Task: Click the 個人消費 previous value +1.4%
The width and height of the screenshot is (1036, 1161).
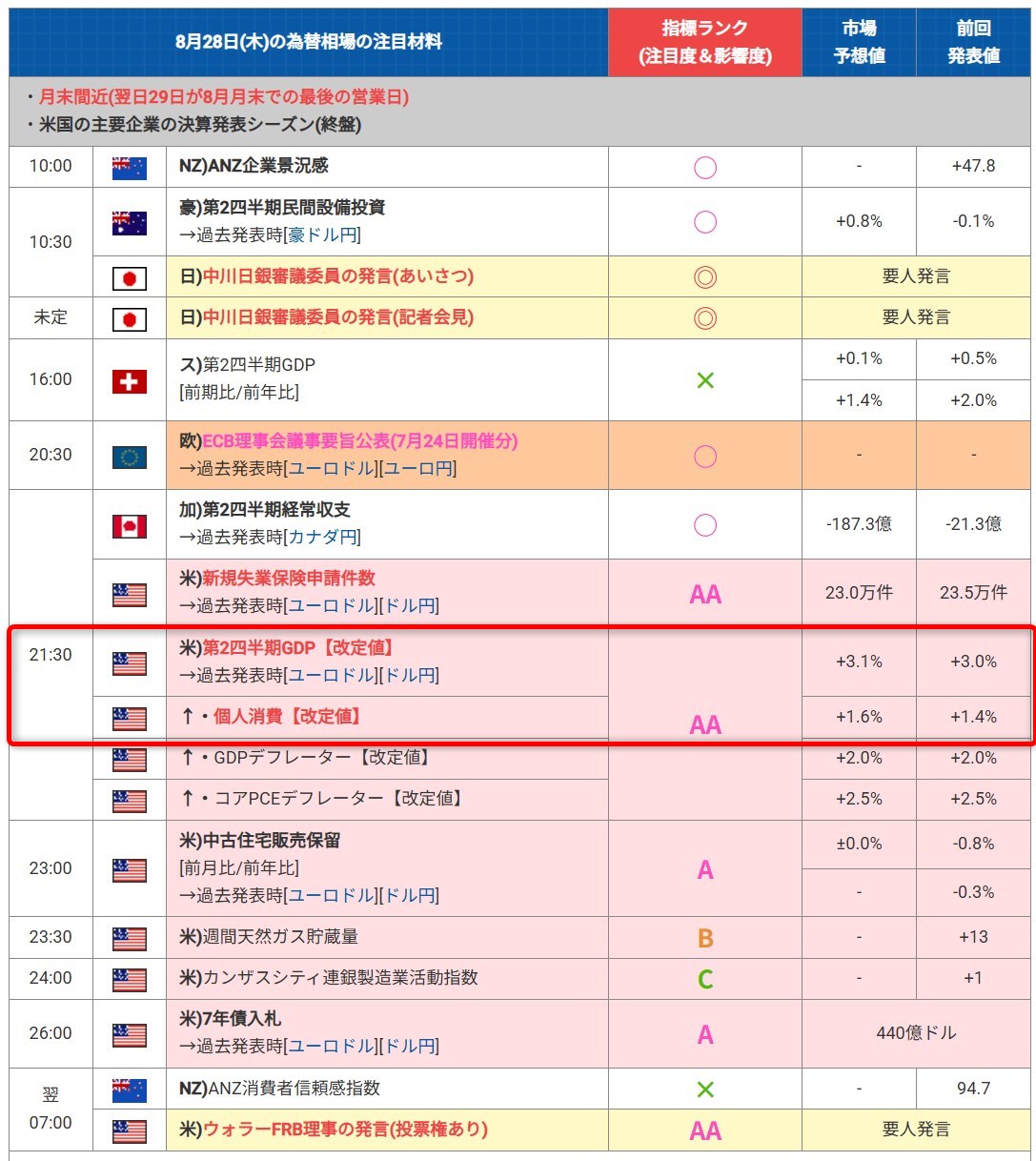Action: coord(973,717)
